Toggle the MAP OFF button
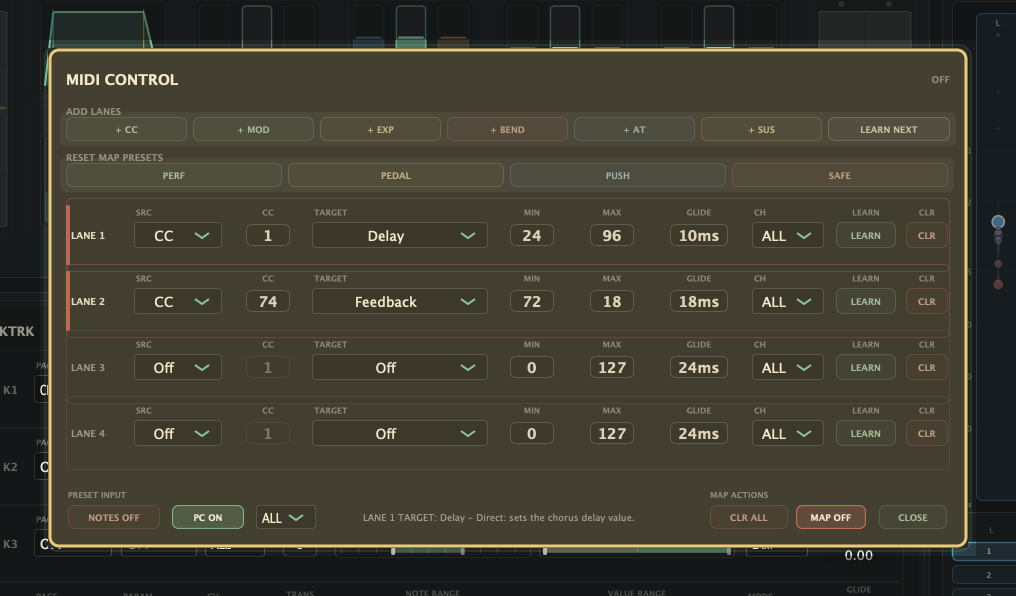The width and height of the screenshot is (1016, 596). point(831,517)
